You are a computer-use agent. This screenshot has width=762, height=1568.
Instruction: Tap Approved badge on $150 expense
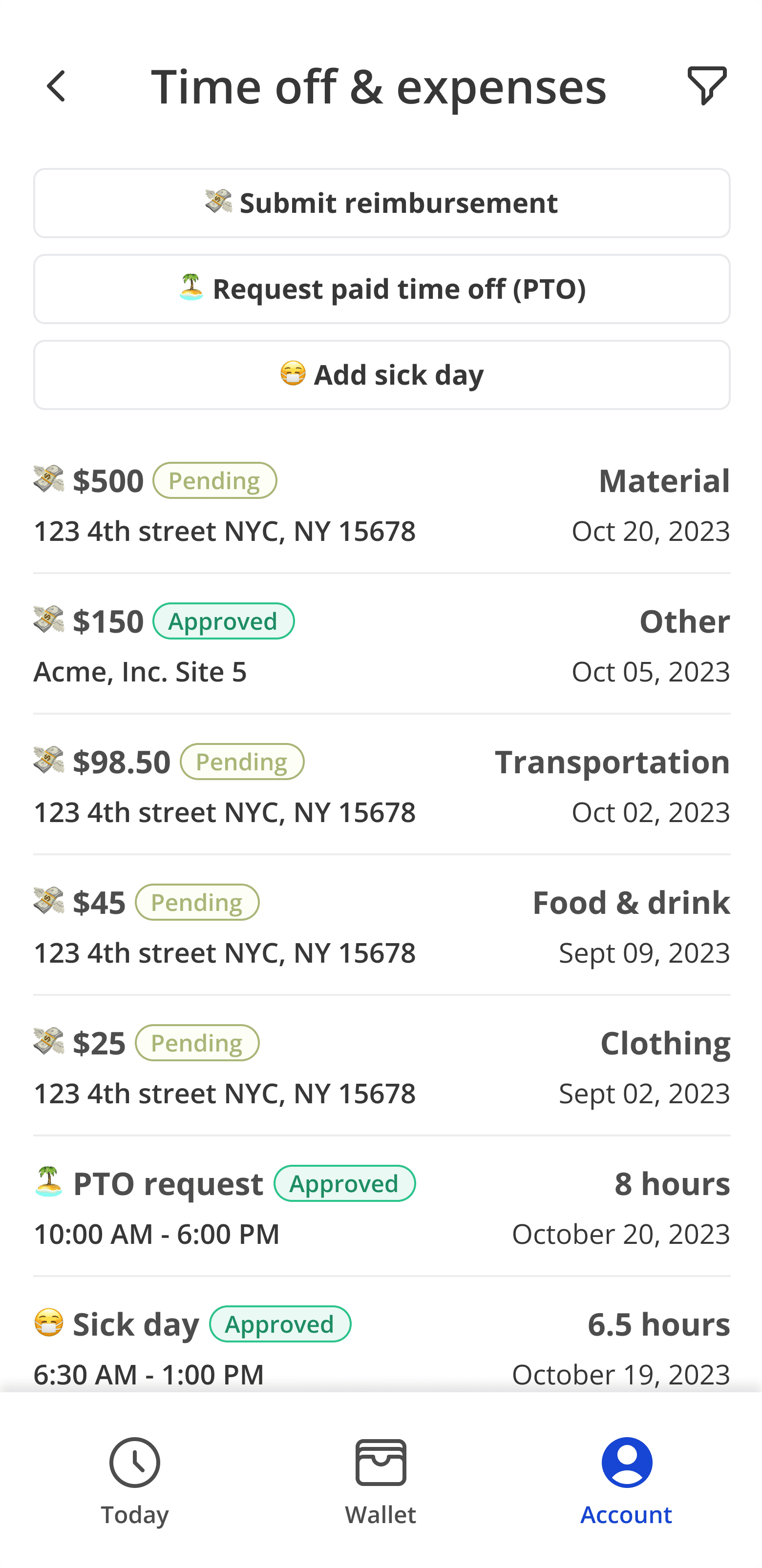223,621
